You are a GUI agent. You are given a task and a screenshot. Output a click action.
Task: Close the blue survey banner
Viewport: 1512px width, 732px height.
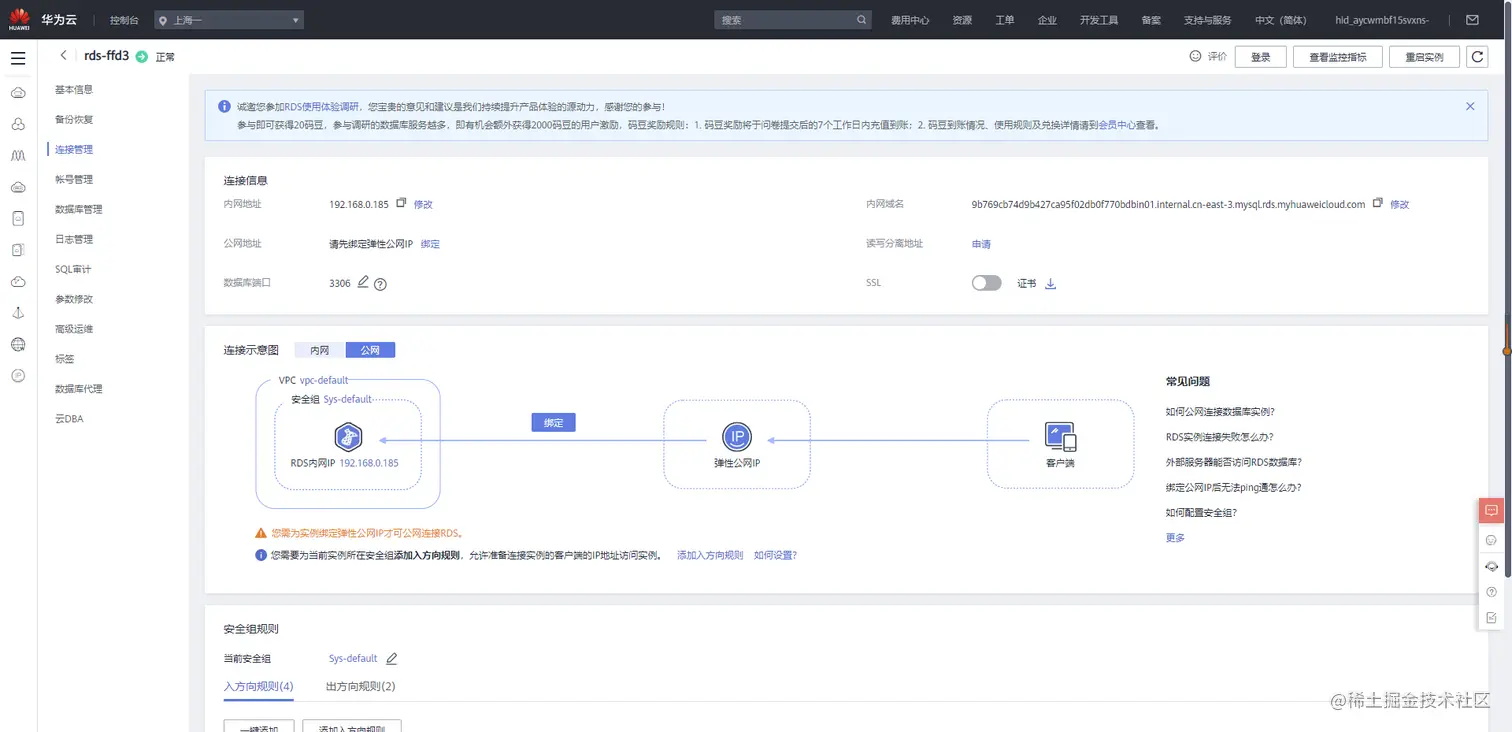coord(1470,106)
